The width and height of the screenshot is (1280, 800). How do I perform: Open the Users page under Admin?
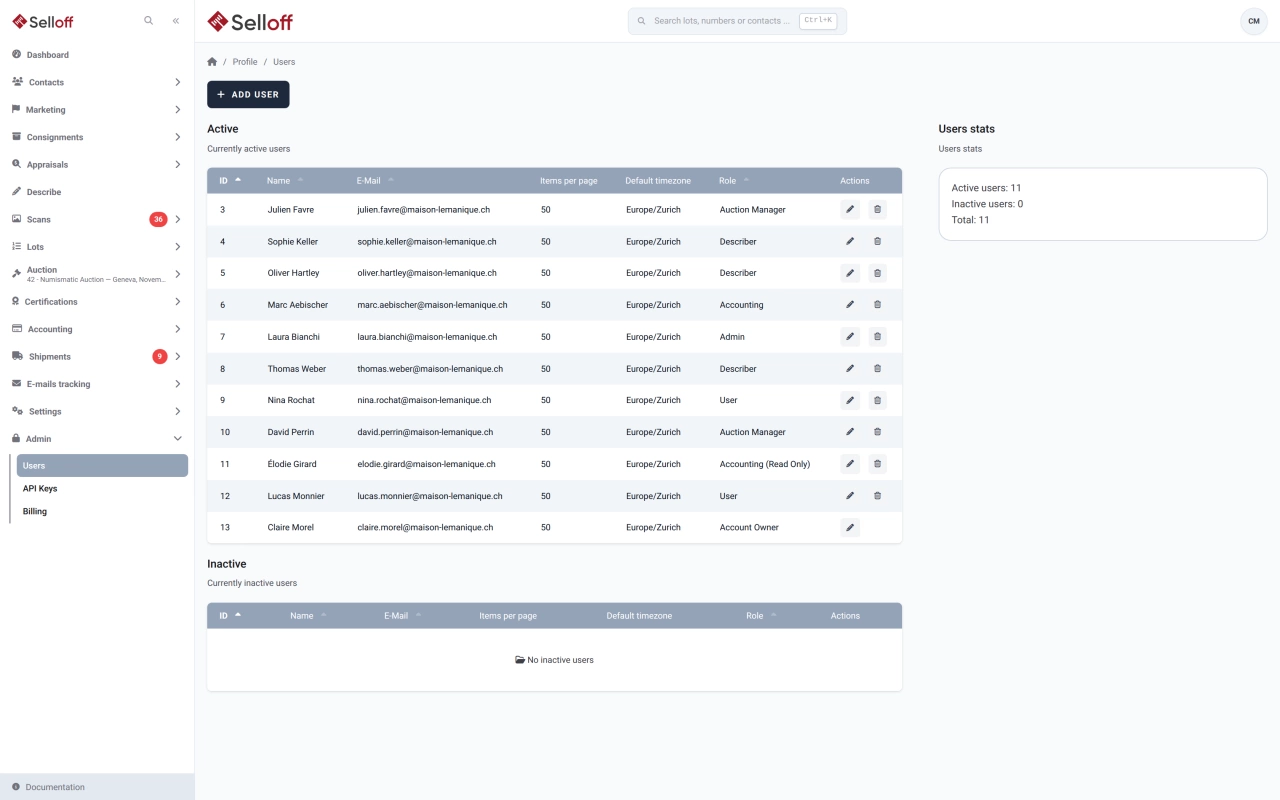tap(102, 466)
